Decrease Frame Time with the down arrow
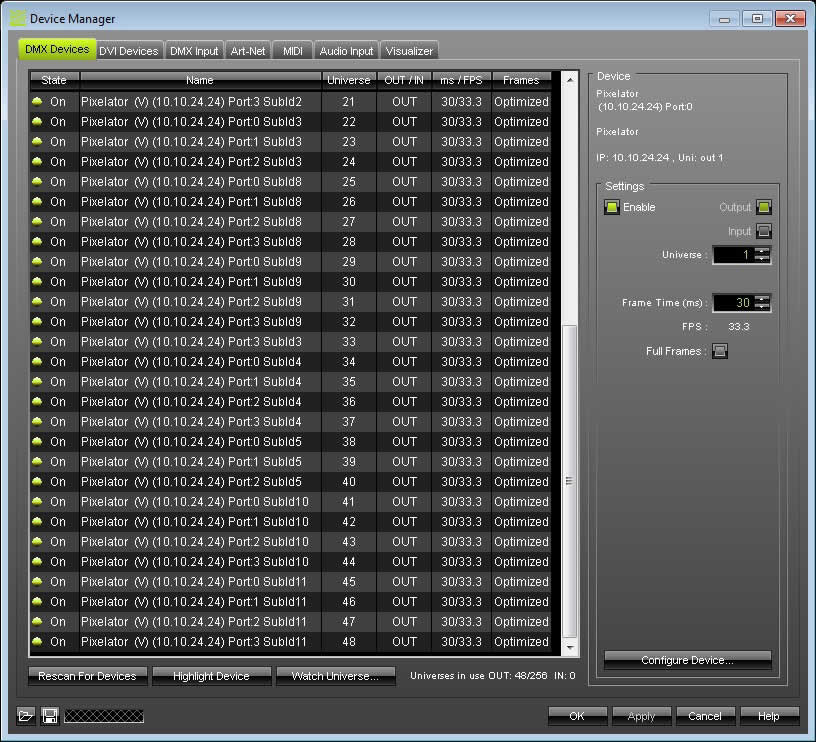 763,308
